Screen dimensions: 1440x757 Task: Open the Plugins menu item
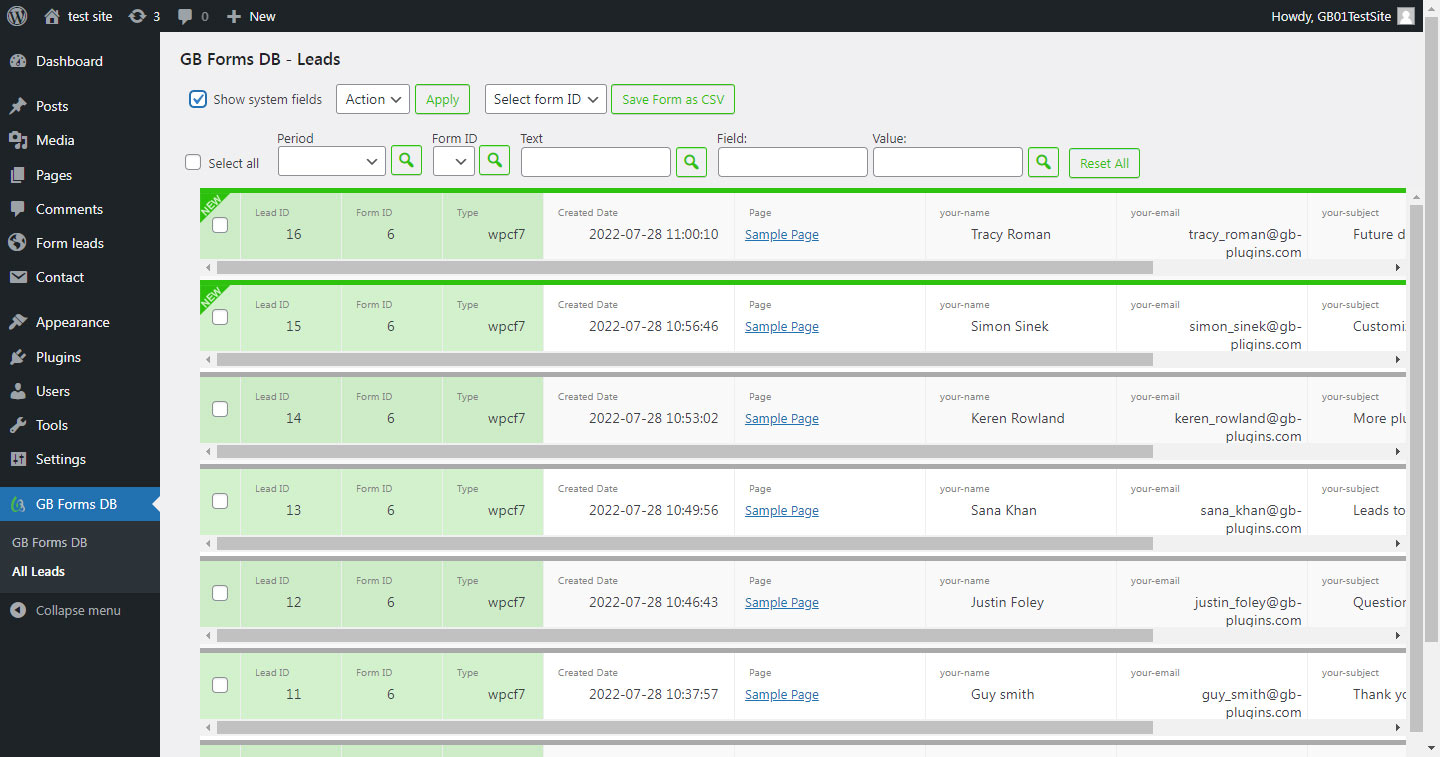[x=80, y=357]
